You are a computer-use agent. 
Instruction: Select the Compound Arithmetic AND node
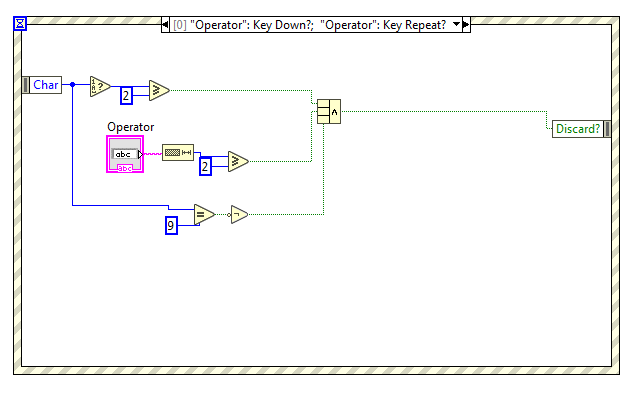click(x=329, y=111)
